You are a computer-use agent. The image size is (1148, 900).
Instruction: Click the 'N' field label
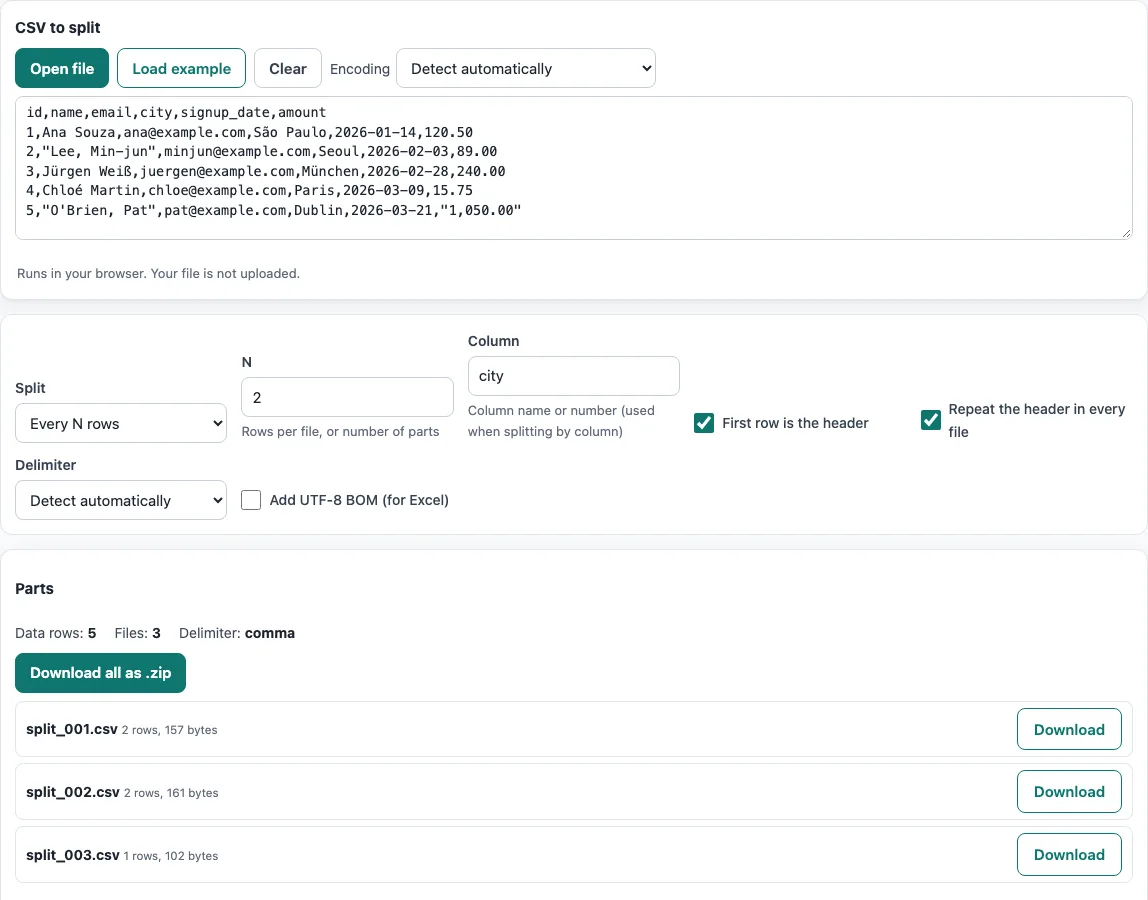247,362
